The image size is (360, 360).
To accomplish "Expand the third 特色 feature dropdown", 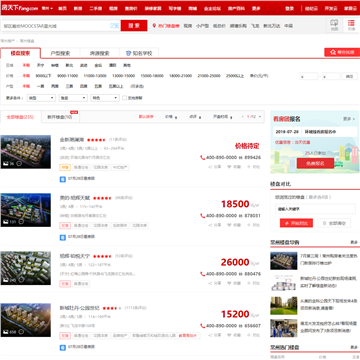I will pos(105,98).
